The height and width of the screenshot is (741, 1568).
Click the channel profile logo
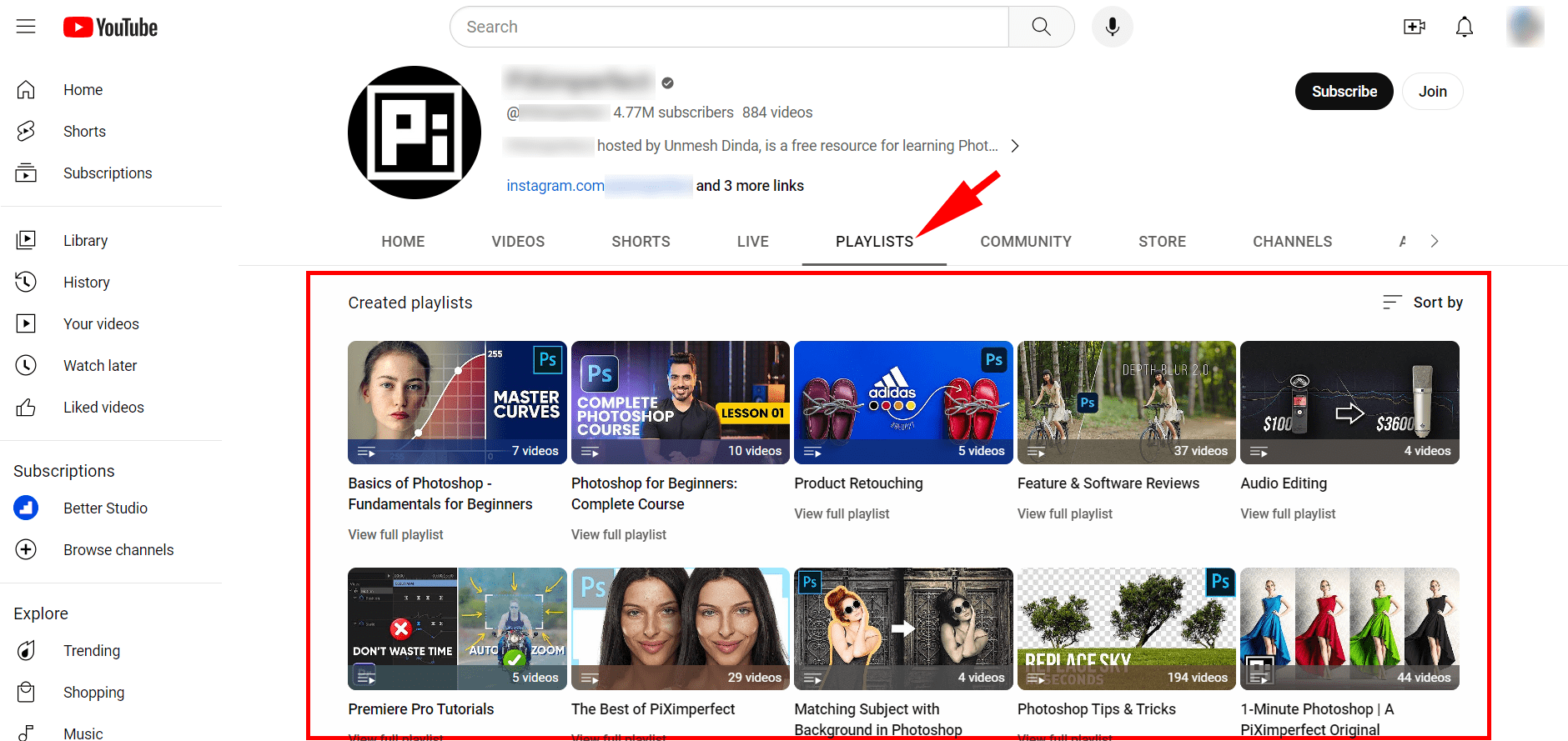pos(415,133)
